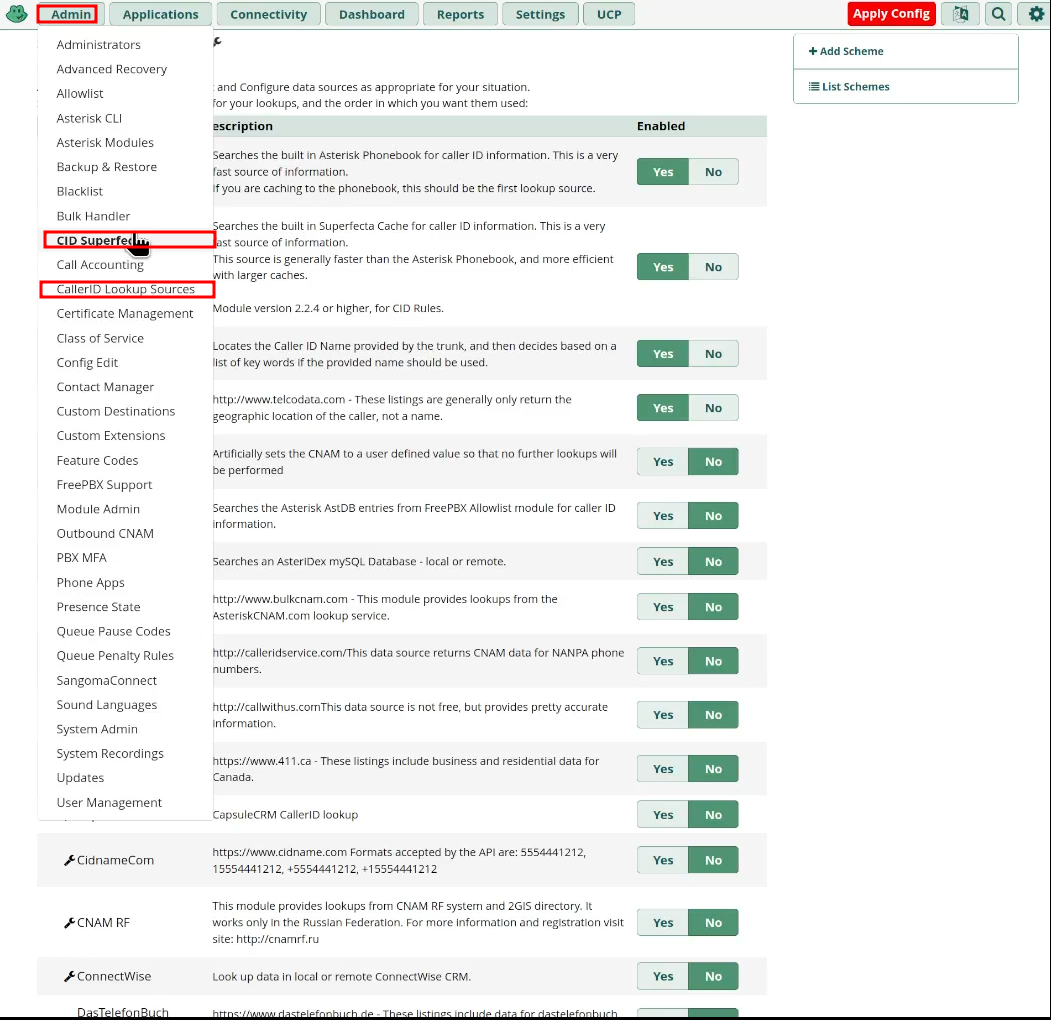Turn on ConnectWise lookup with Yes
This screenshot has width=1051, height=1020.
tap(662, 976)
